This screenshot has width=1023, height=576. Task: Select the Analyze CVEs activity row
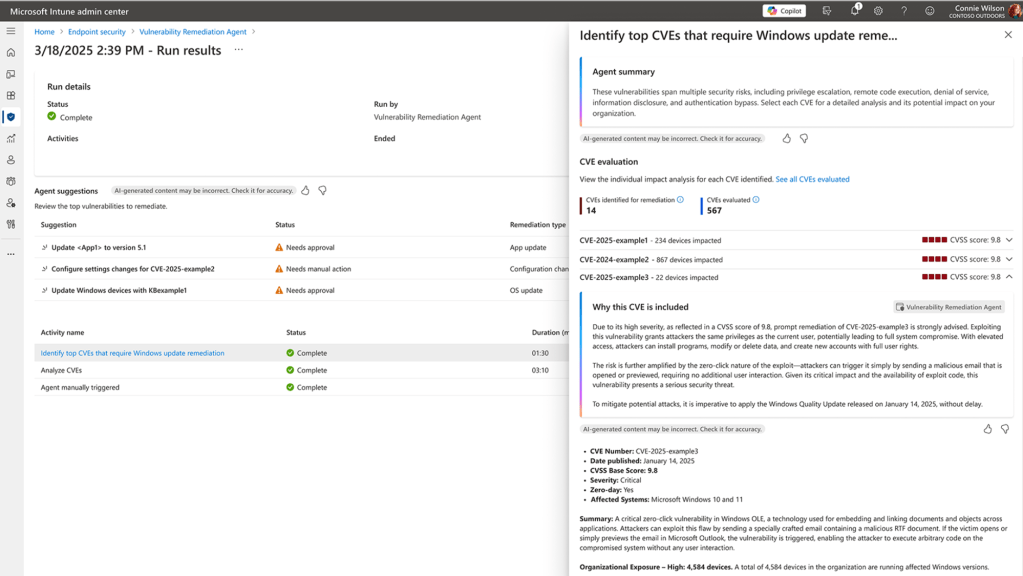click(62, 370)
